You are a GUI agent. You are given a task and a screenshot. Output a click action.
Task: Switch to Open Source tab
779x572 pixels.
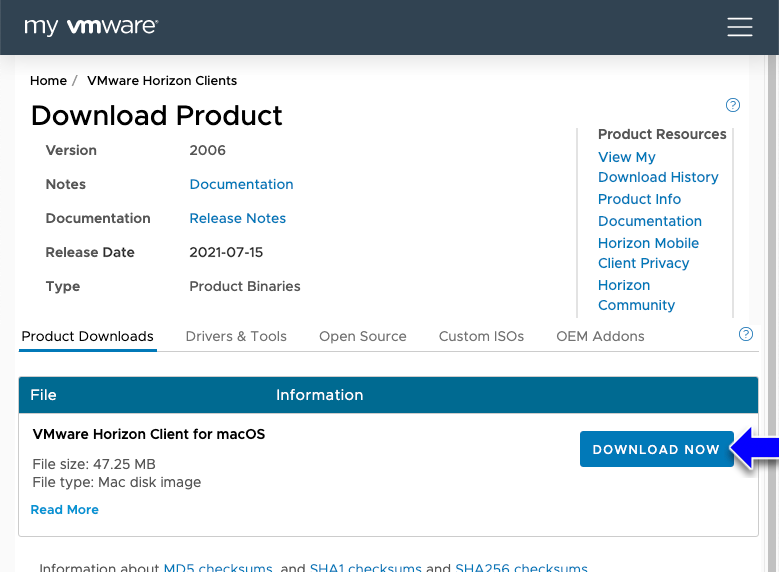pyautogui.click(x=363, y=336)
